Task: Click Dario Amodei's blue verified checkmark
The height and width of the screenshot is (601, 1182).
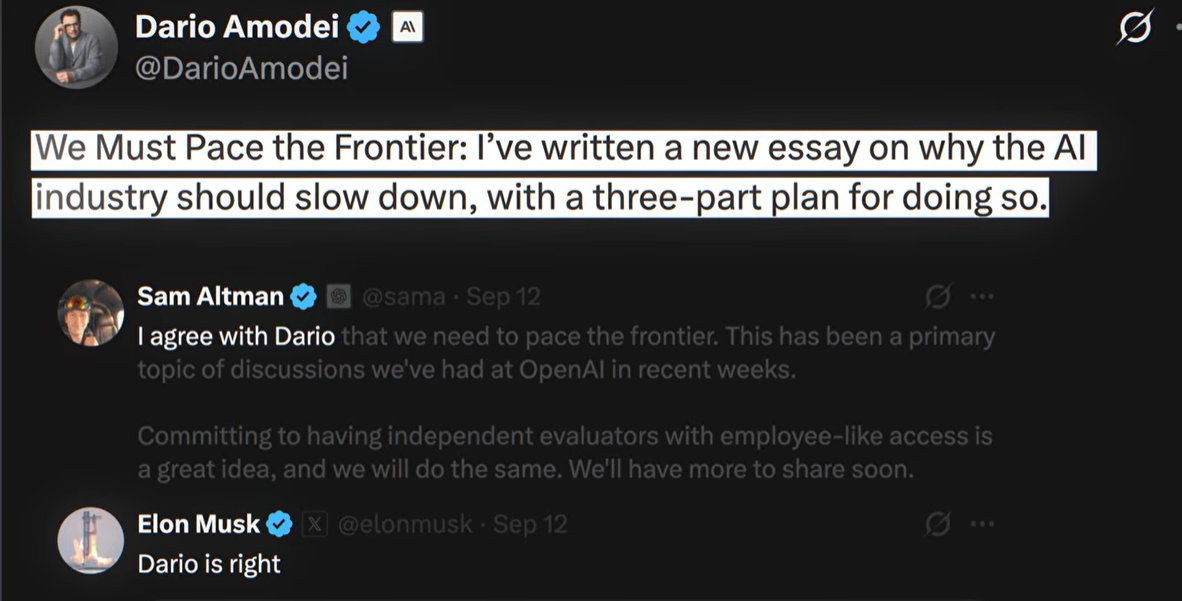Action: [363, 28]
